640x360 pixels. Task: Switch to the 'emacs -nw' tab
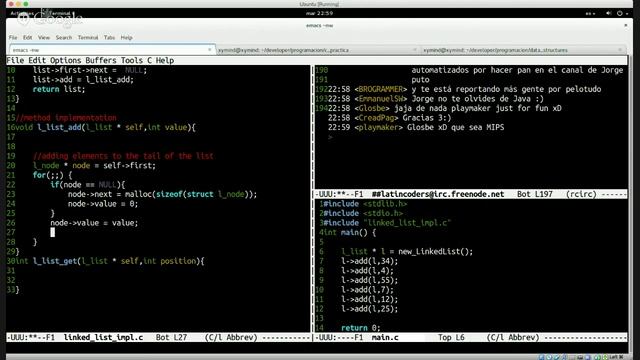(x=112, y=50)
